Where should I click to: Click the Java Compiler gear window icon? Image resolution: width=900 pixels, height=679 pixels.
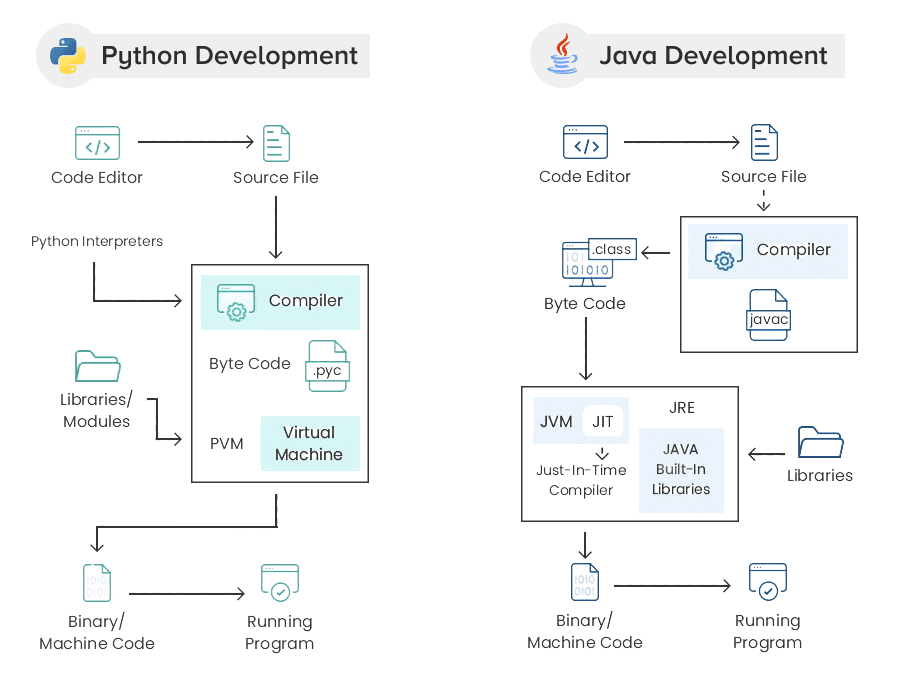724,251
